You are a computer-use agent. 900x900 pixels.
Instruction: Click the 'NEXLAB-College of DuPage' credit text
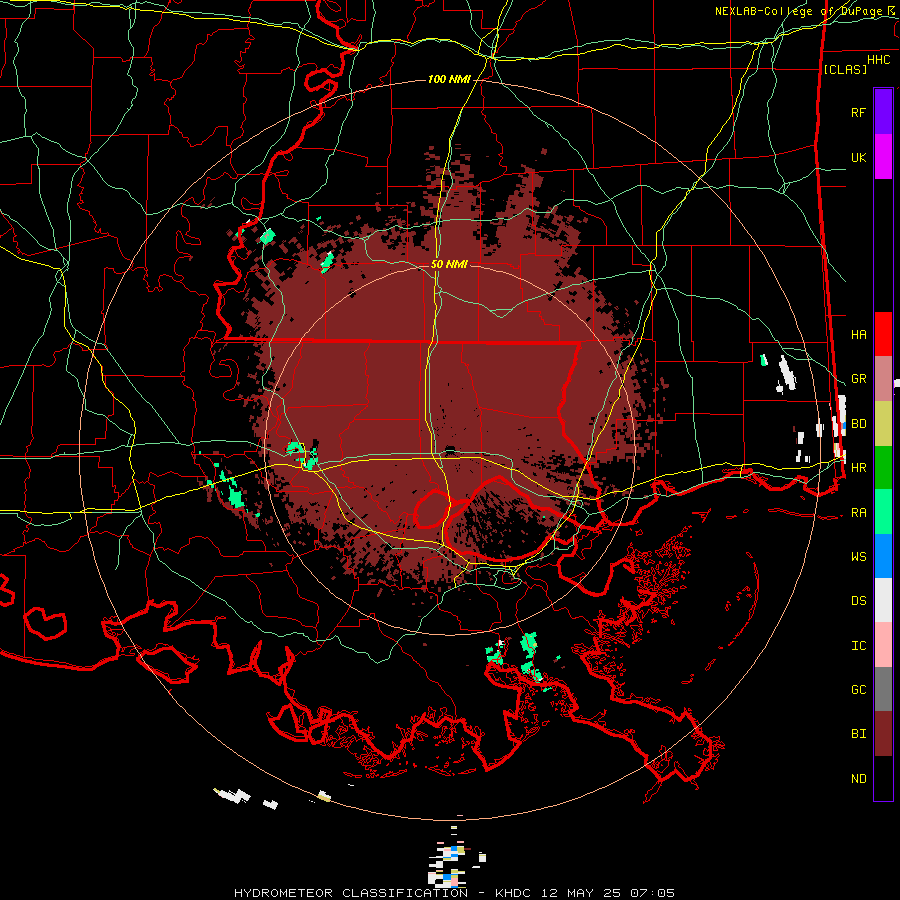(x=799, y=11)
